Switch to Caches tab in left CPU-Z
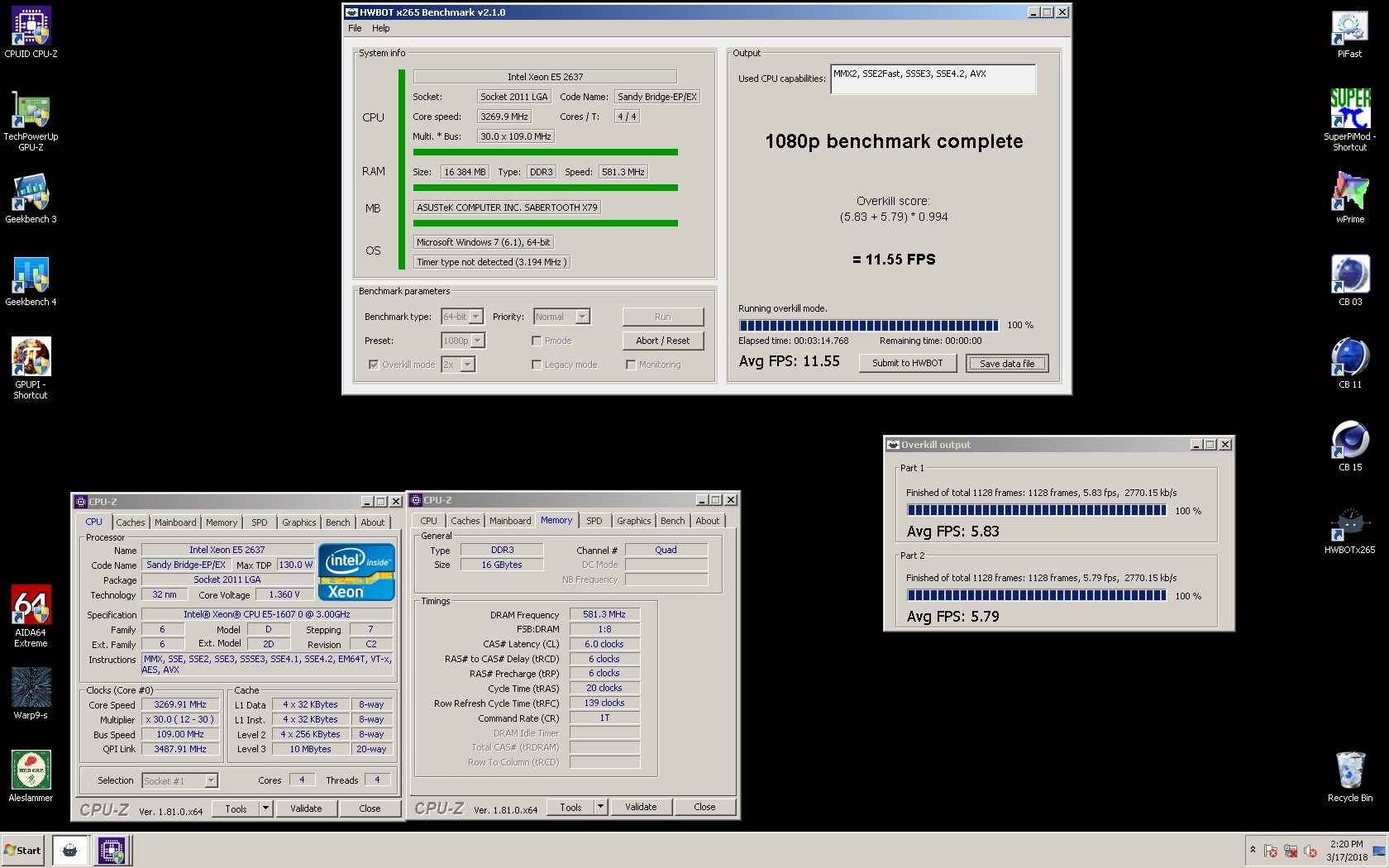The width and height of the screenshot is (1389, 868). pyautogui.click(x=131, y=522)
